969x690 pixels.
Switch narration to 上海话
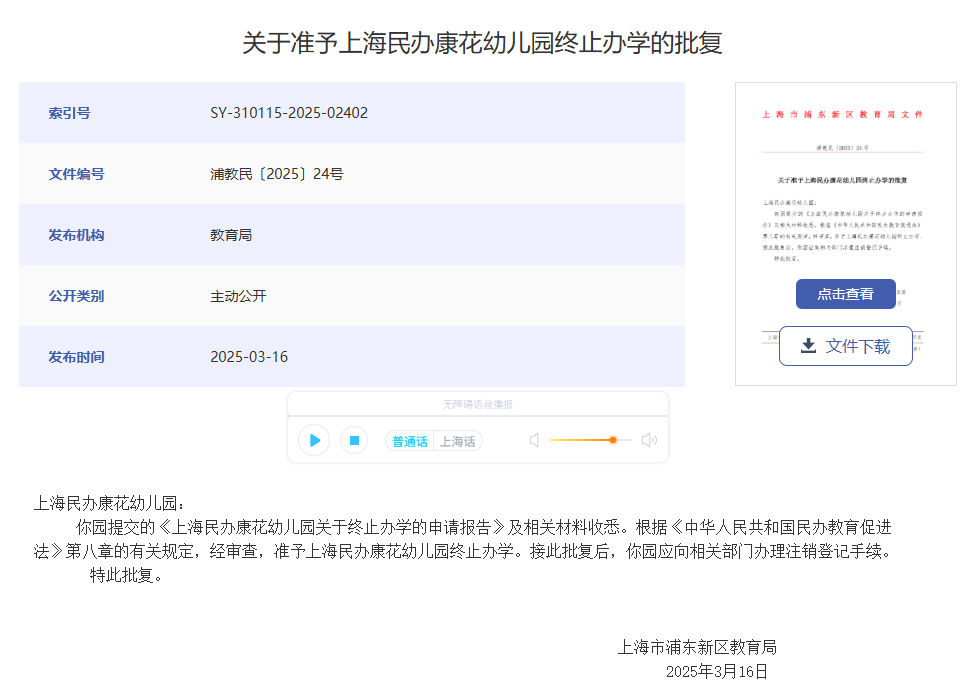click(458, 441)
